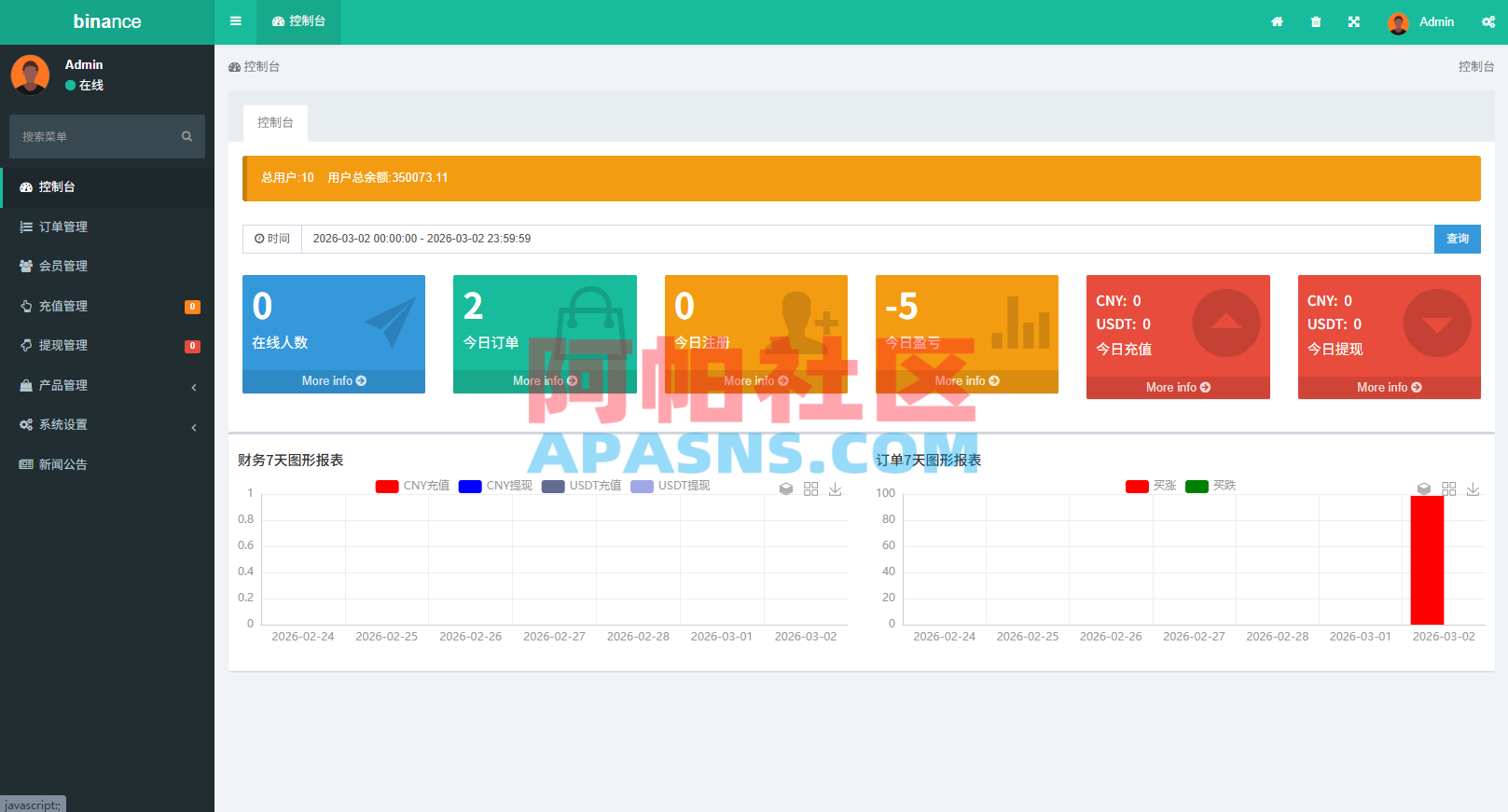The height and width of the screenshot is (812, 1508).
Task: Open More info under 今日订单
Action: click(545, 381)
